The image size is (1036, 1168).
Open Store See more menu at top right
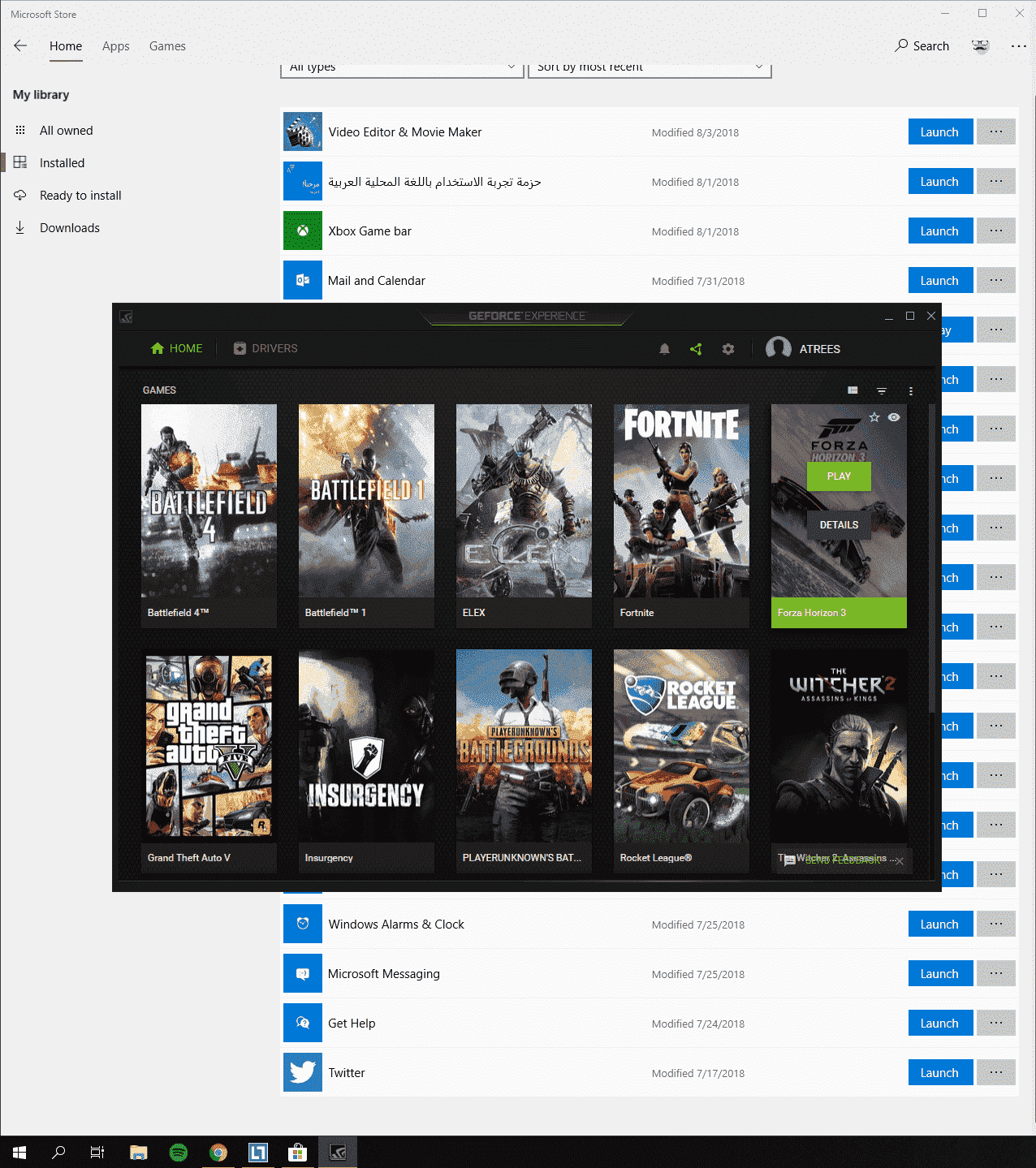1019,46
